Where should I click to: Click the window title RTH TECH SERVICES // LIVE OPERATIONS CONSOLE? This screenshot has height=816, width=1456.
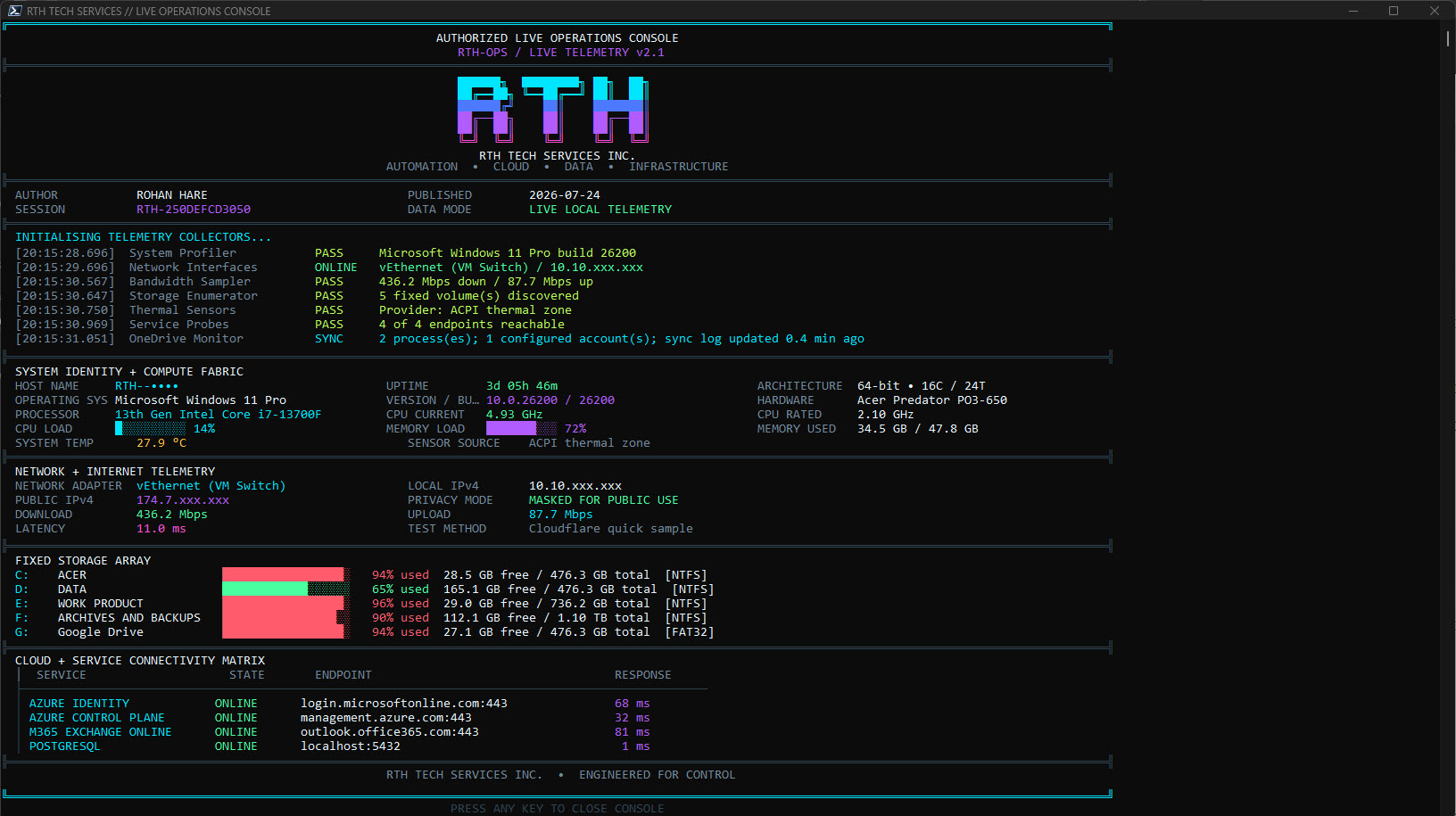[x=148, y=12]
